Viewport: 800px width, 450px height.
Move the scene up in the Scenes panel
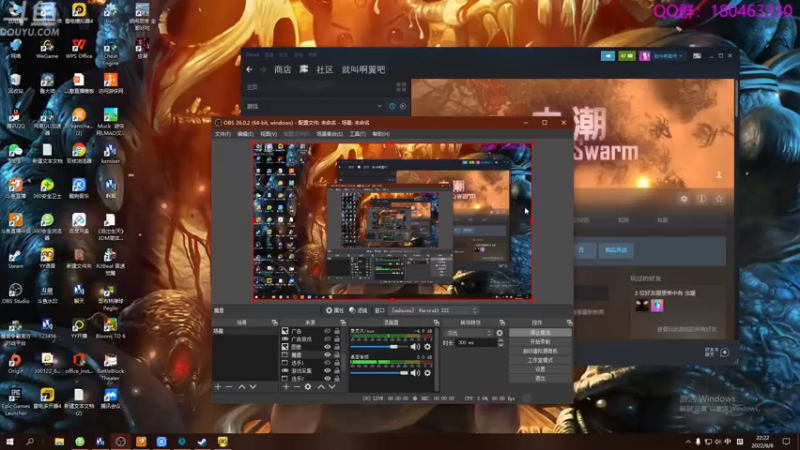pos(242,387)
